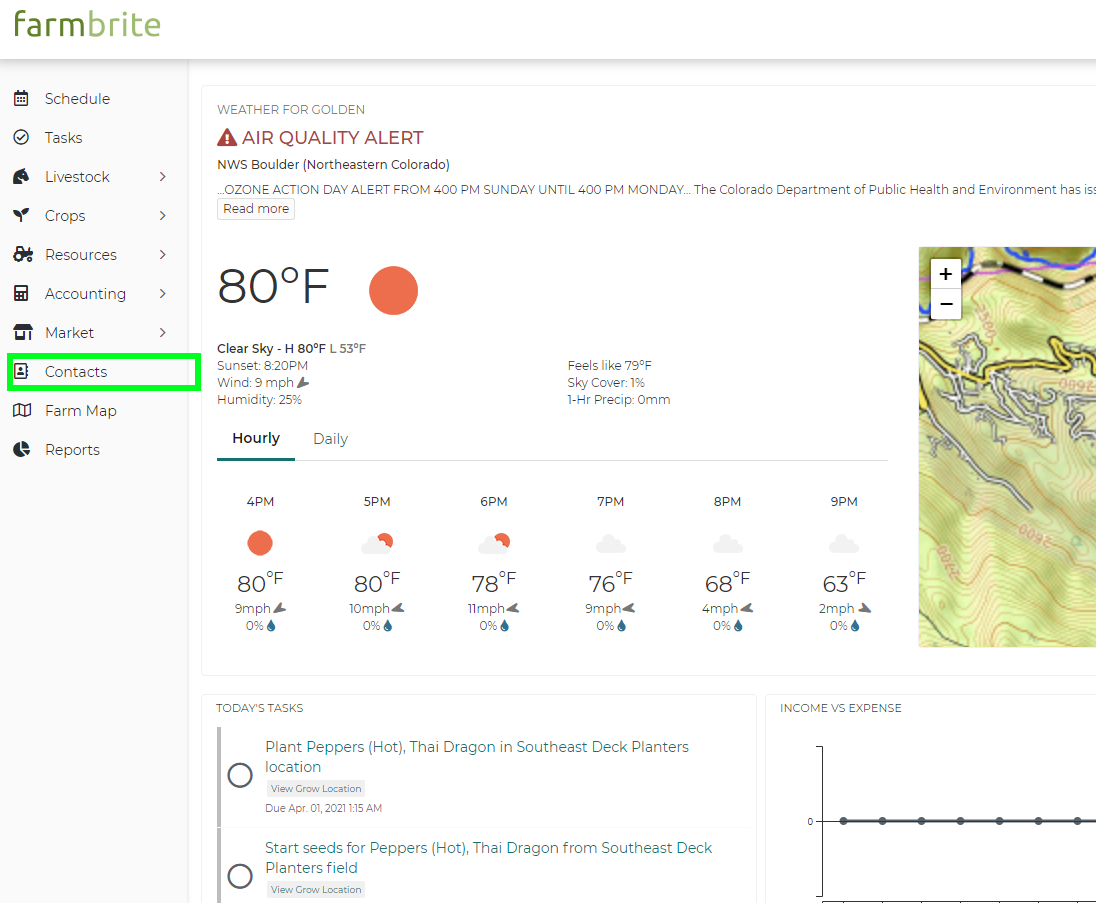Screen dimensions: 1096x903
Task: Click the Livestock horse icon
Action: [22, 177]
